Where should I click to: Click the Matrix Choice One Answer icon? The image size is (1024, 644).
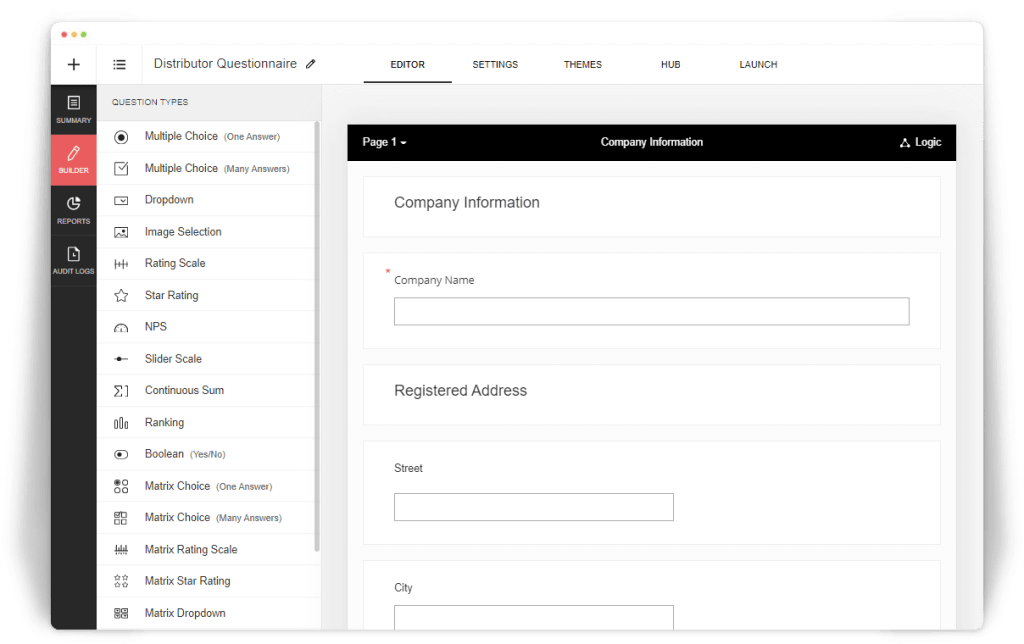tap(121, 487)
